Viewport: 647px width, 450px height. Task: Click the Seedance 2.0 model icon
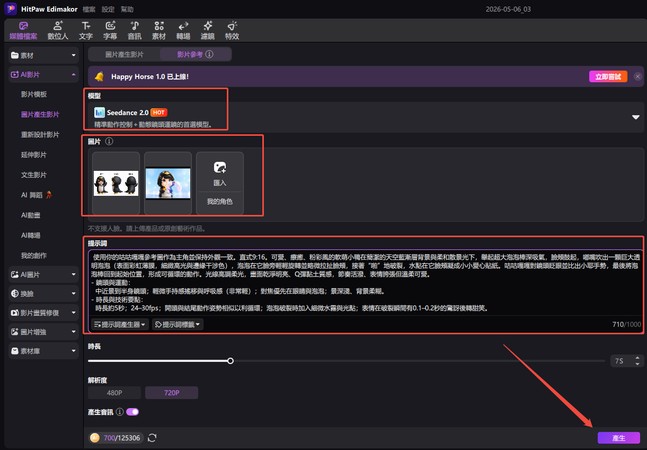pyautogui.click(x=99, y=112)
